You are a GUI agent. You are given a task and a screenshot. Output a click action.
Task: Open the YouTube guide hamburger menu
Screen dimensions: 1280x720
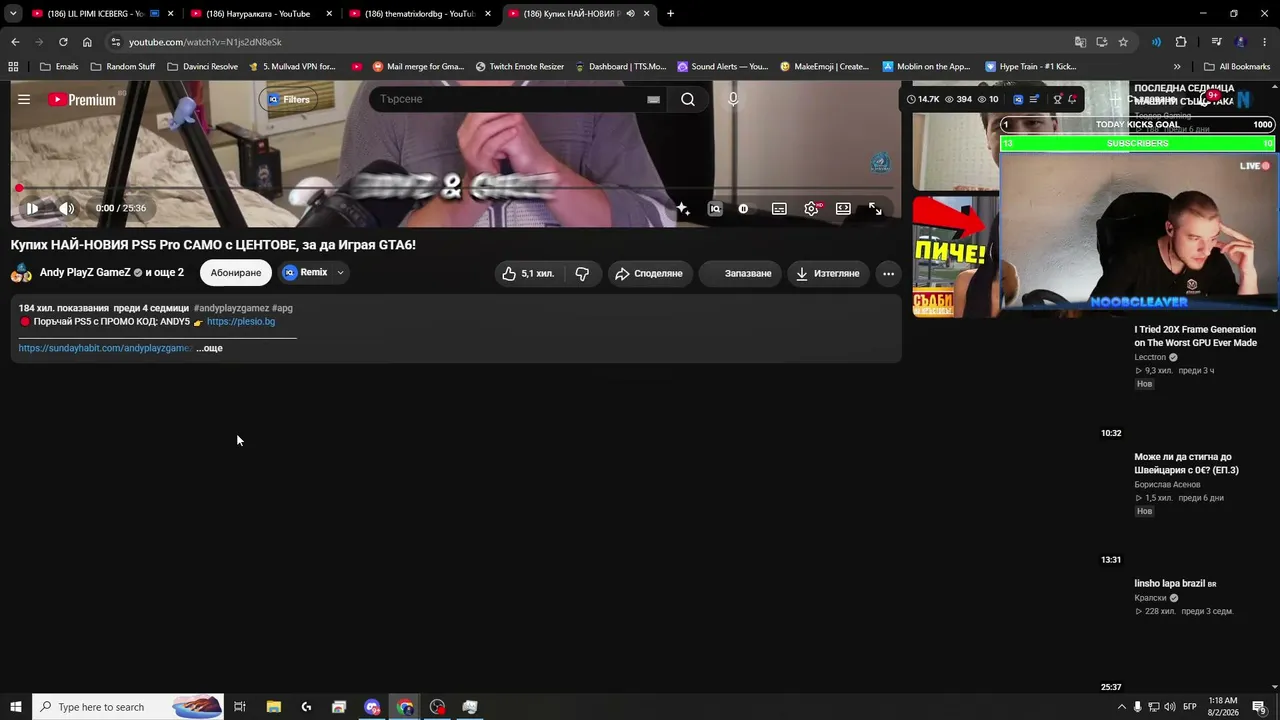24,99
